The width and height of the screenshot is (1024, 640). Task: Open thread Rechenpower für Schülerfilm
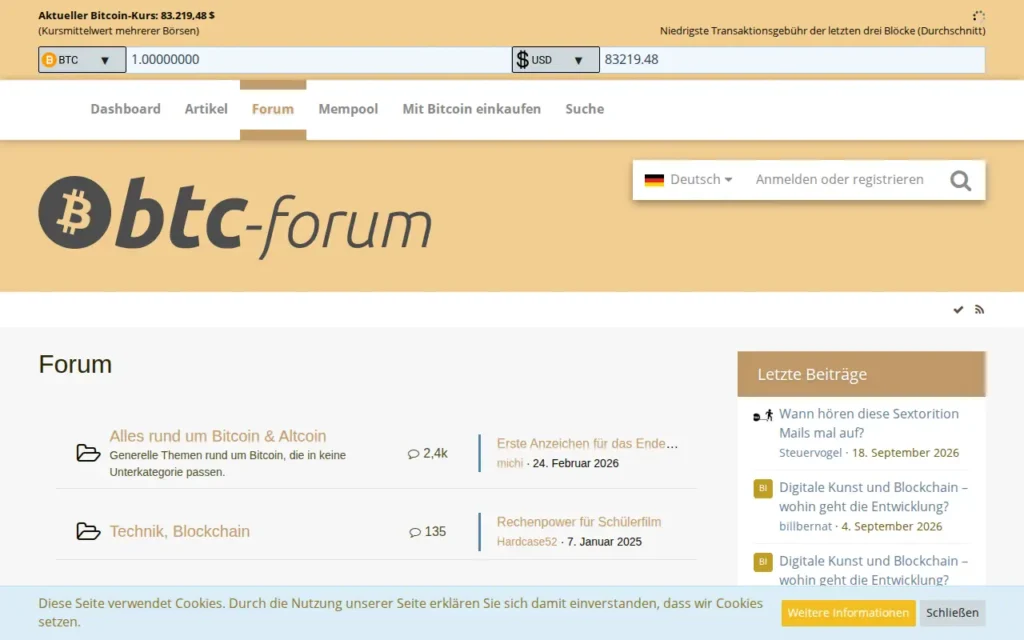pyautogui.click(x=579, y=522)
